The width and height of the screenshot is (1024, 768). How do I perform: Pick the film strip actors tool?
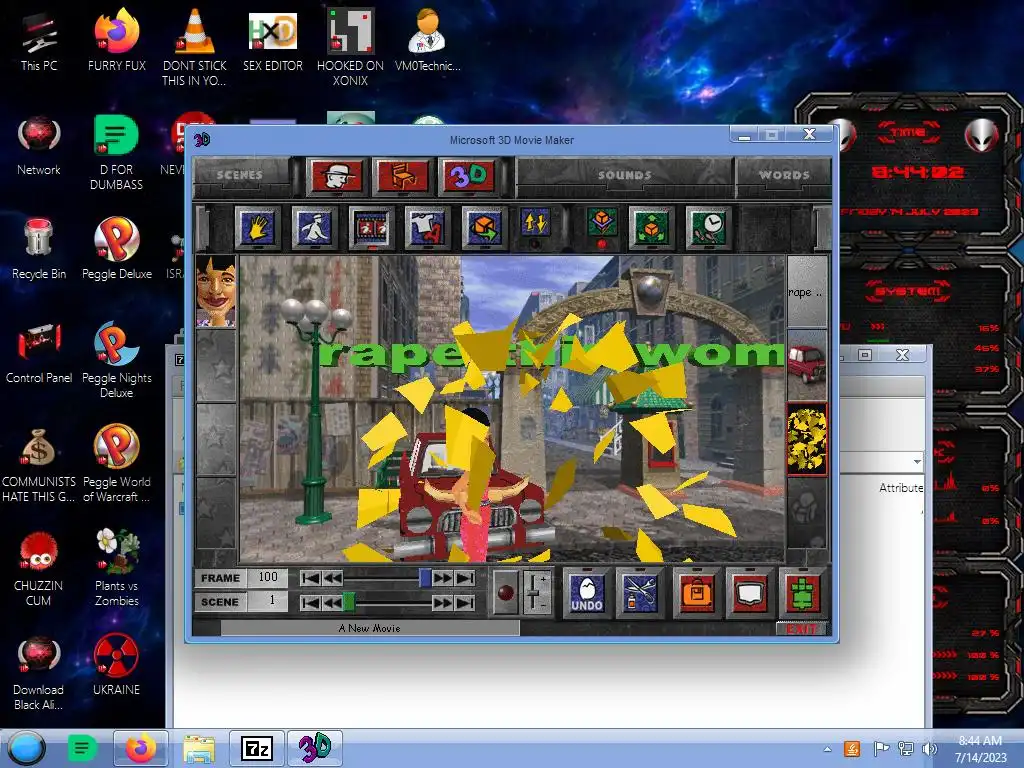pyautogui.click(x=372, y=227)
